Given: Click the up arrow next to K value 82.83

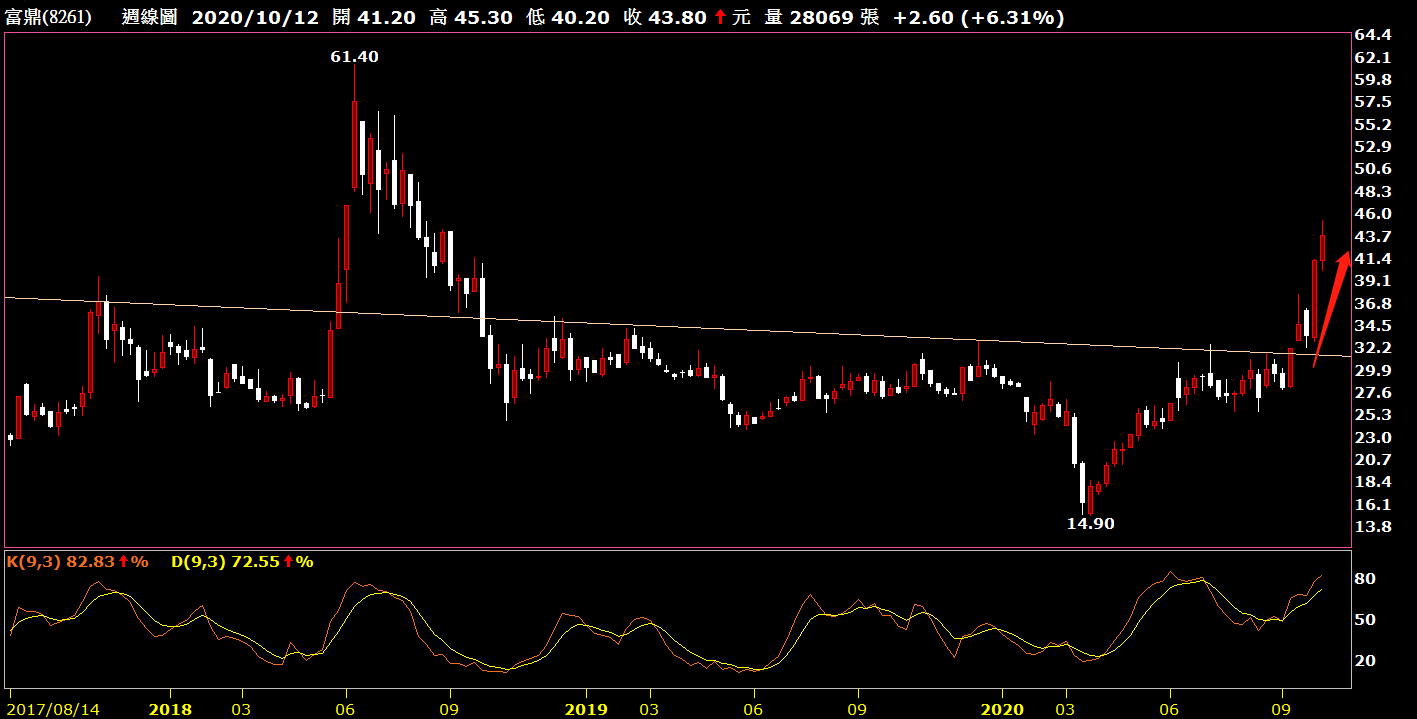Looking at the screenshot, I should 124,562.
